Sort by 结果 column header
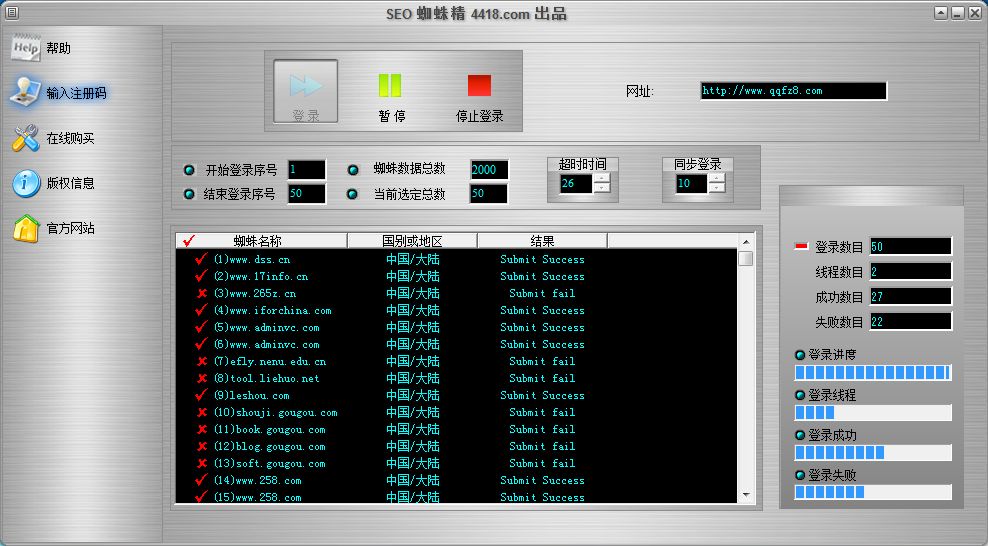The width and height of the screenshot is (988, 546). [x=543, y=241]
